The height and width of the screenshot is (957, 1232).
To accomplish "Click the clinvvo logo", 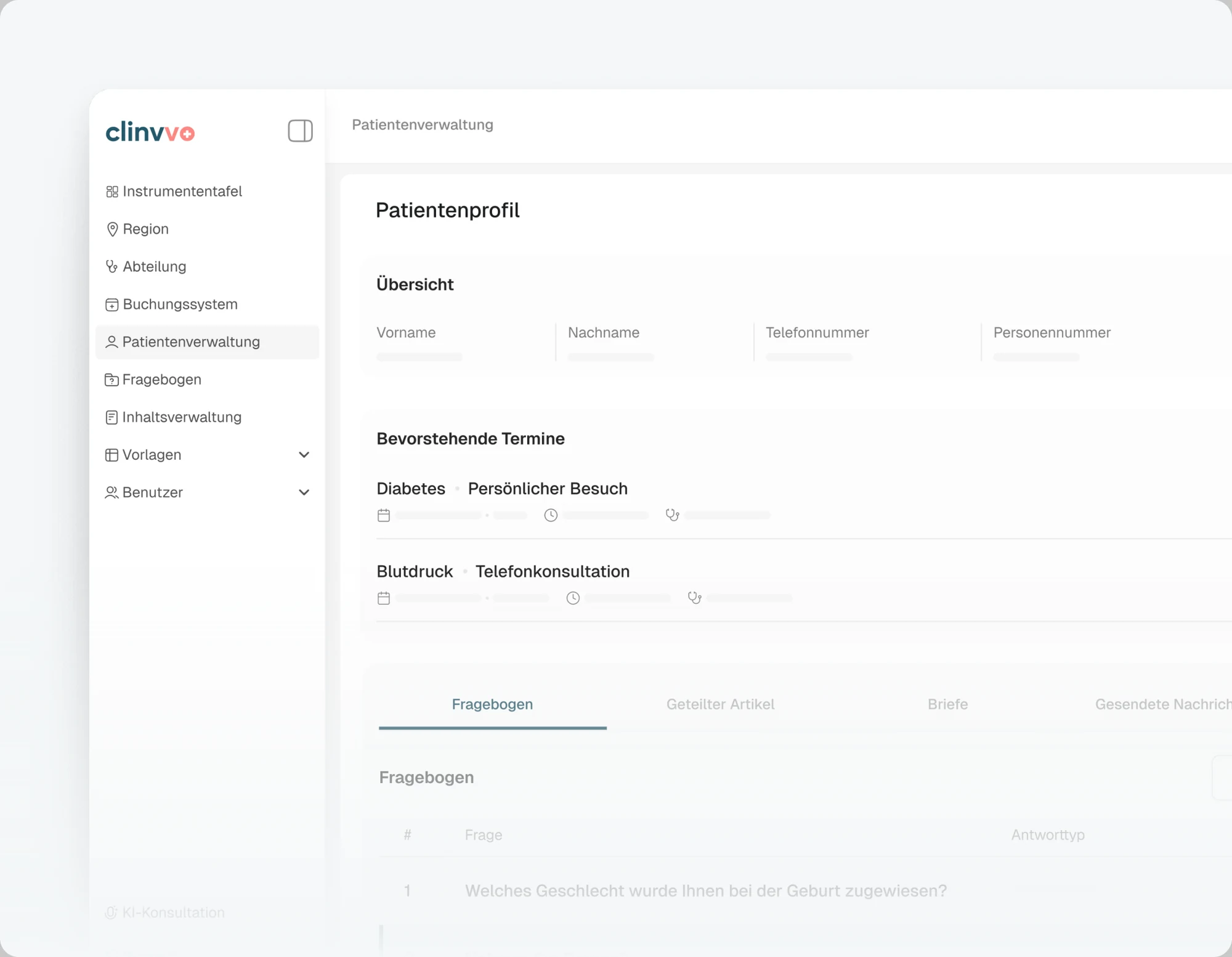I will [x=150, y=132].
